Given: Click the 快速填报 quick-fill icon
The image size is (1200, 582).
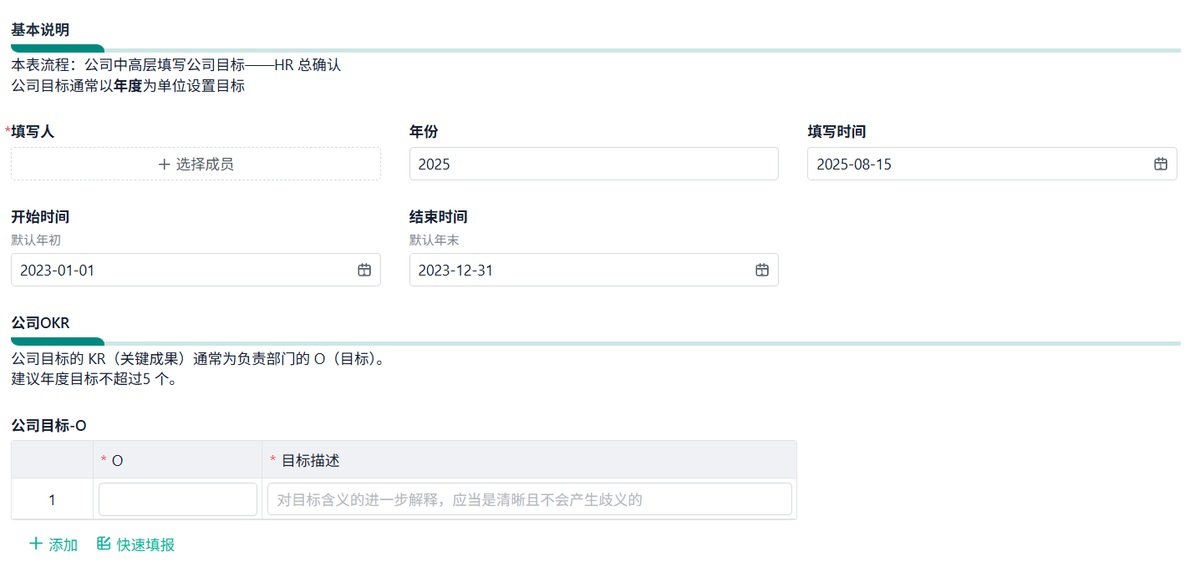Looking at the screenshot, I should click(x=104, y=545).
